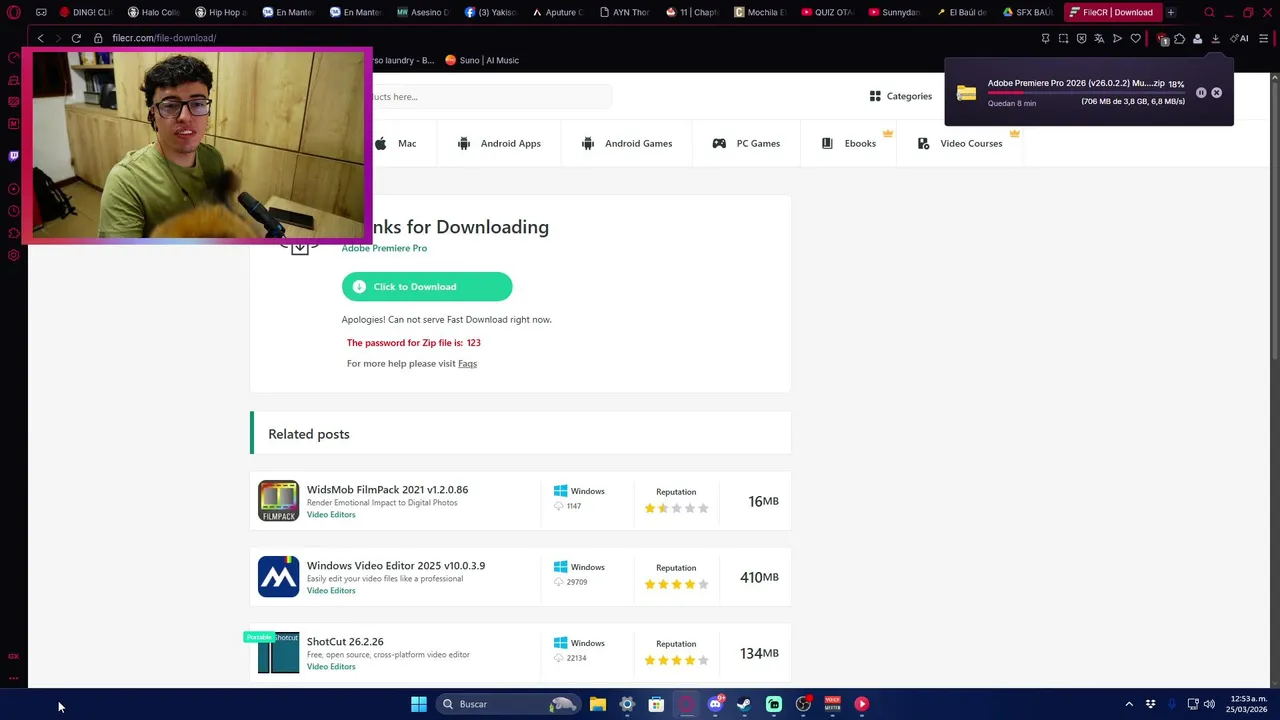Viewport: 1280px width, 720px height.
Task: Click Video Editors tag under Windows Video Editor
Action: coord(331,591)
